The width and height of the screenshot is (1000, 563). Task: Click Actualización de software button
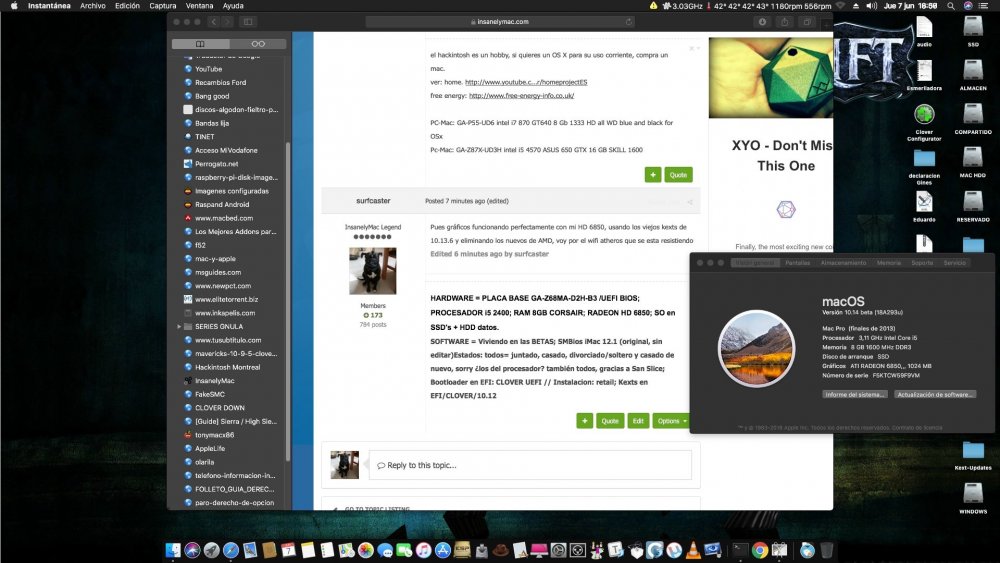point(935,395)
